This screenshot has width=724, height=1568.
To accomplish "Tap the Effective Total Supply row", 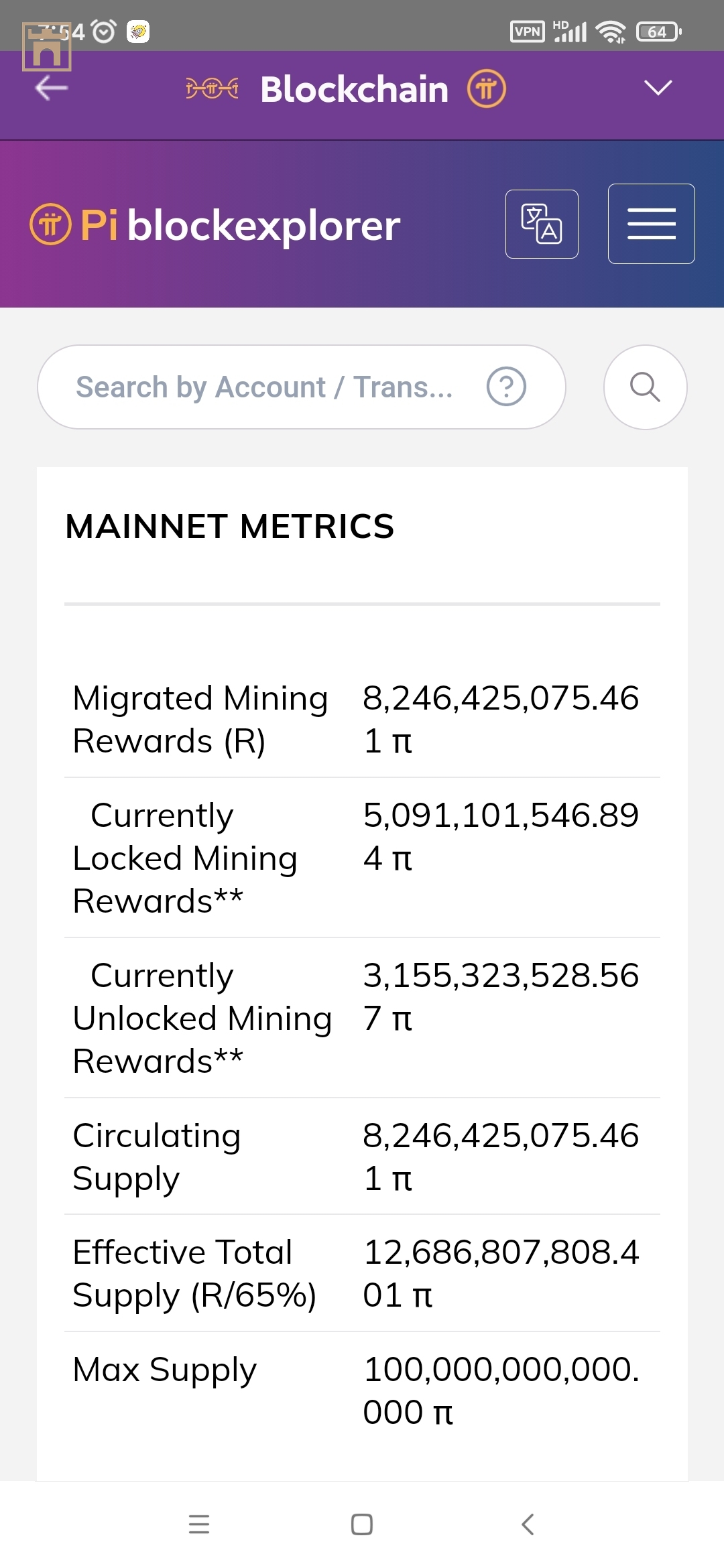I will 362,1273.
